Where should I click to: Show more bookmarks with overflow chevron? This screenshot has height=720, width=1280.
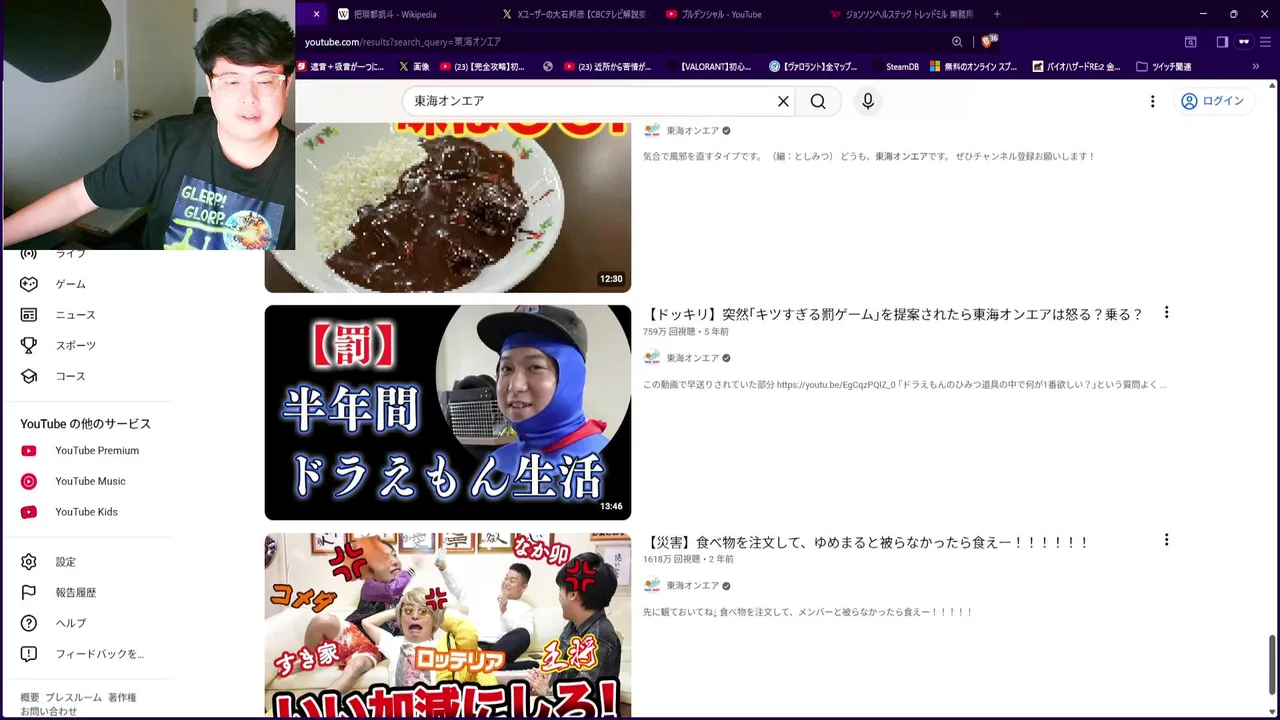coord(1255,67)
